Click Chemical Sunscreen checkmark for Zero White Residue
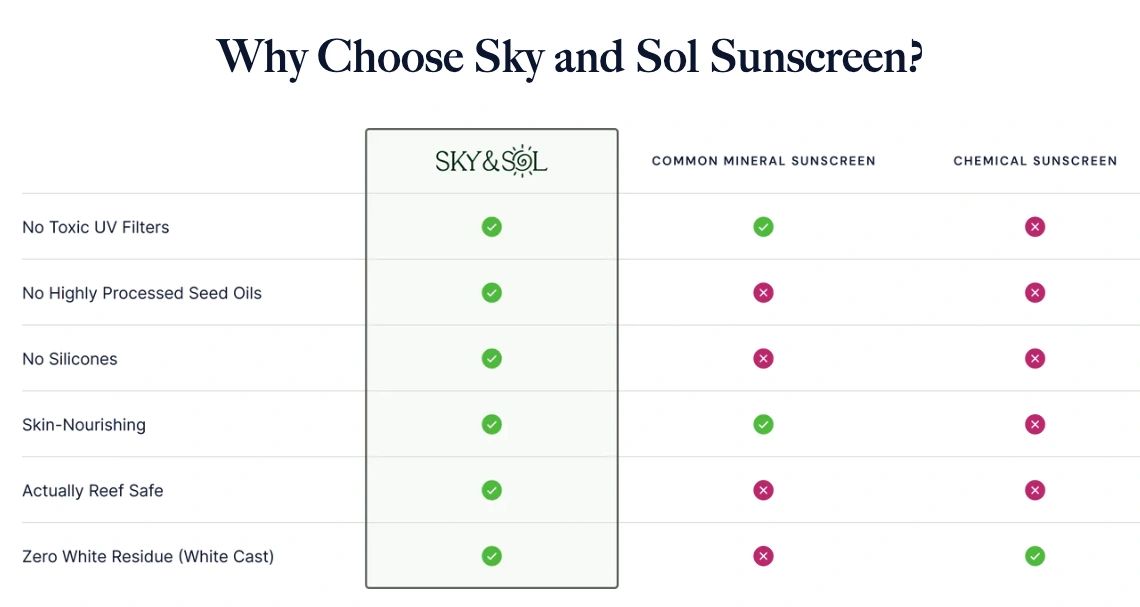The height and width of the screenshot is (607, 1140). click(1035, 556)
